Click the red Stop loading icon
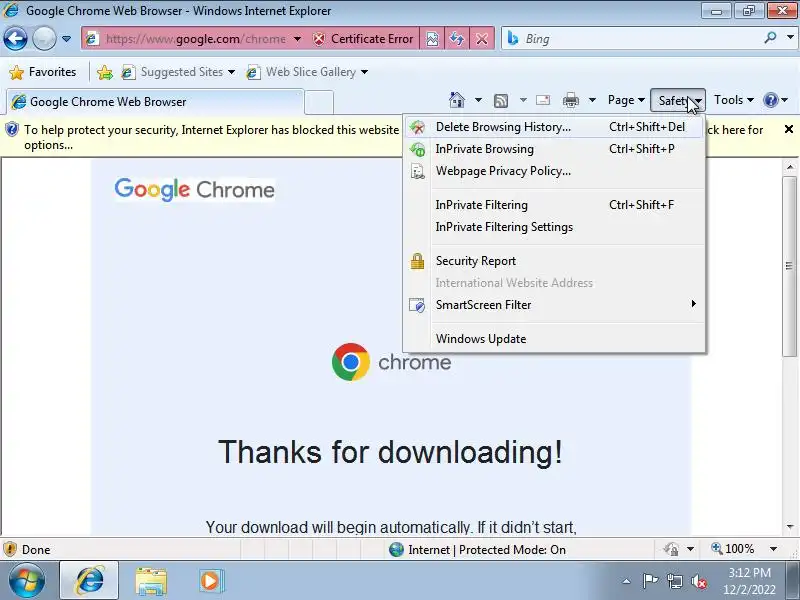800x600 pixels. coord(482,39)
